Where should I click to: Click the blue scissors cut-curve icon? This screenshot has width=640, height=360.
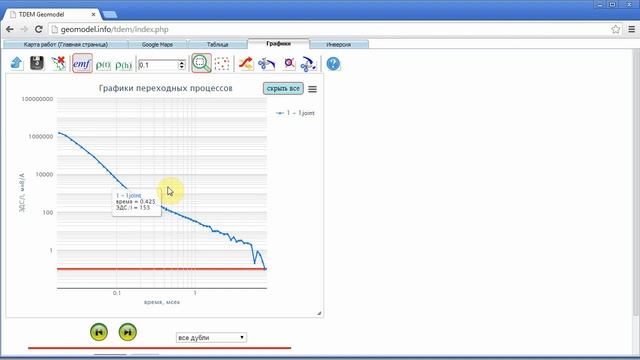(x=267, y=64)
